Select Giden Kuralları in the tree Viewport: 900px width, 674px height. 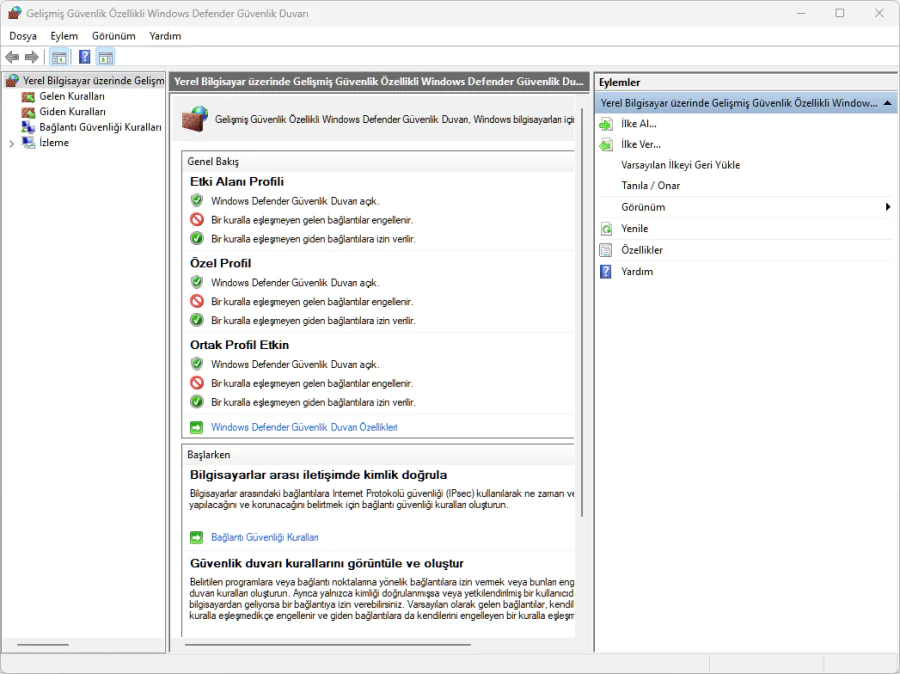72,112
